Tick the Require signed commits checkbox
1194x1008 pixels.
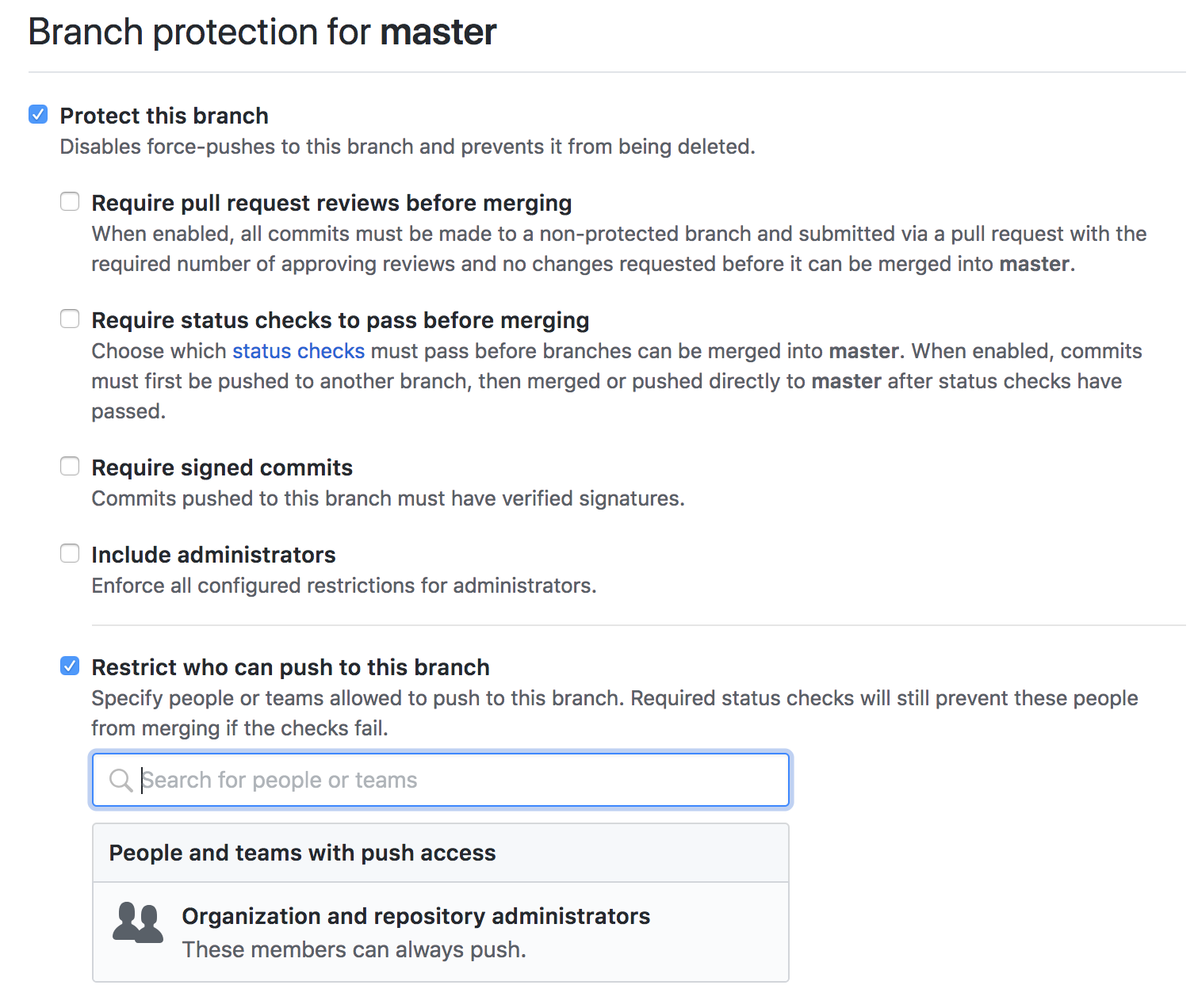pyautogui.click(x=70, y=466)
